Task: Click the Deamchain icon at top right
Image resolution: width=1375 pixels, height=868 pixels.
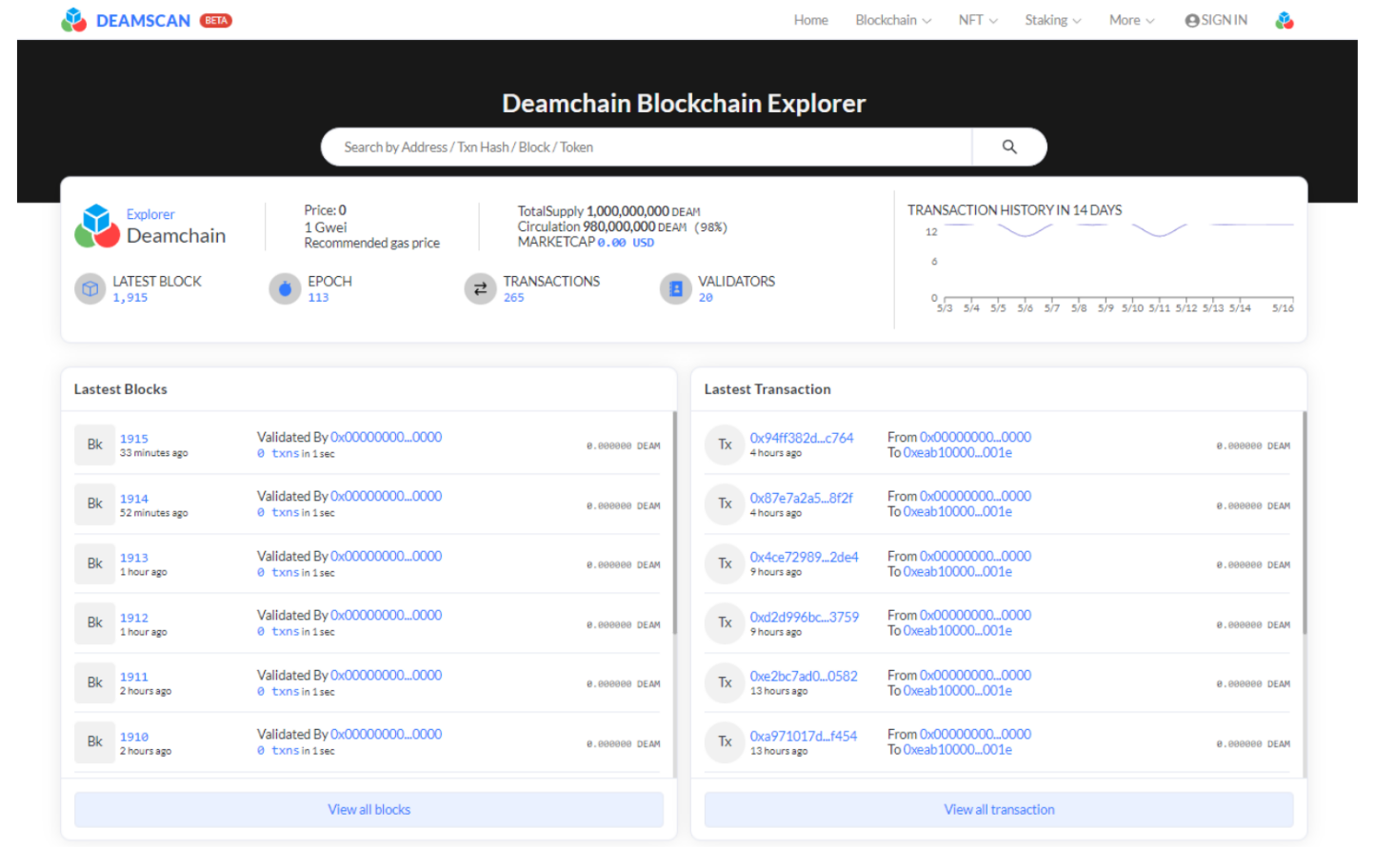Action: coord(1284,20)
